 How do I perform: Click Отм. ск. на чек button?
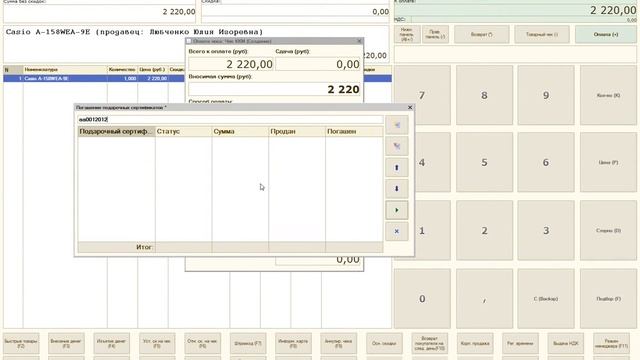(x=202, y=343)
